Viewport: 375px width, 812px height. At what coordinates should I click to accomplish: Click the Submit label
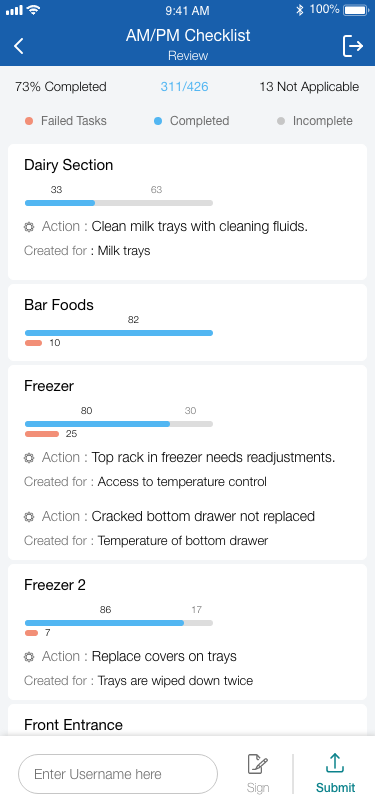(336, 788)
